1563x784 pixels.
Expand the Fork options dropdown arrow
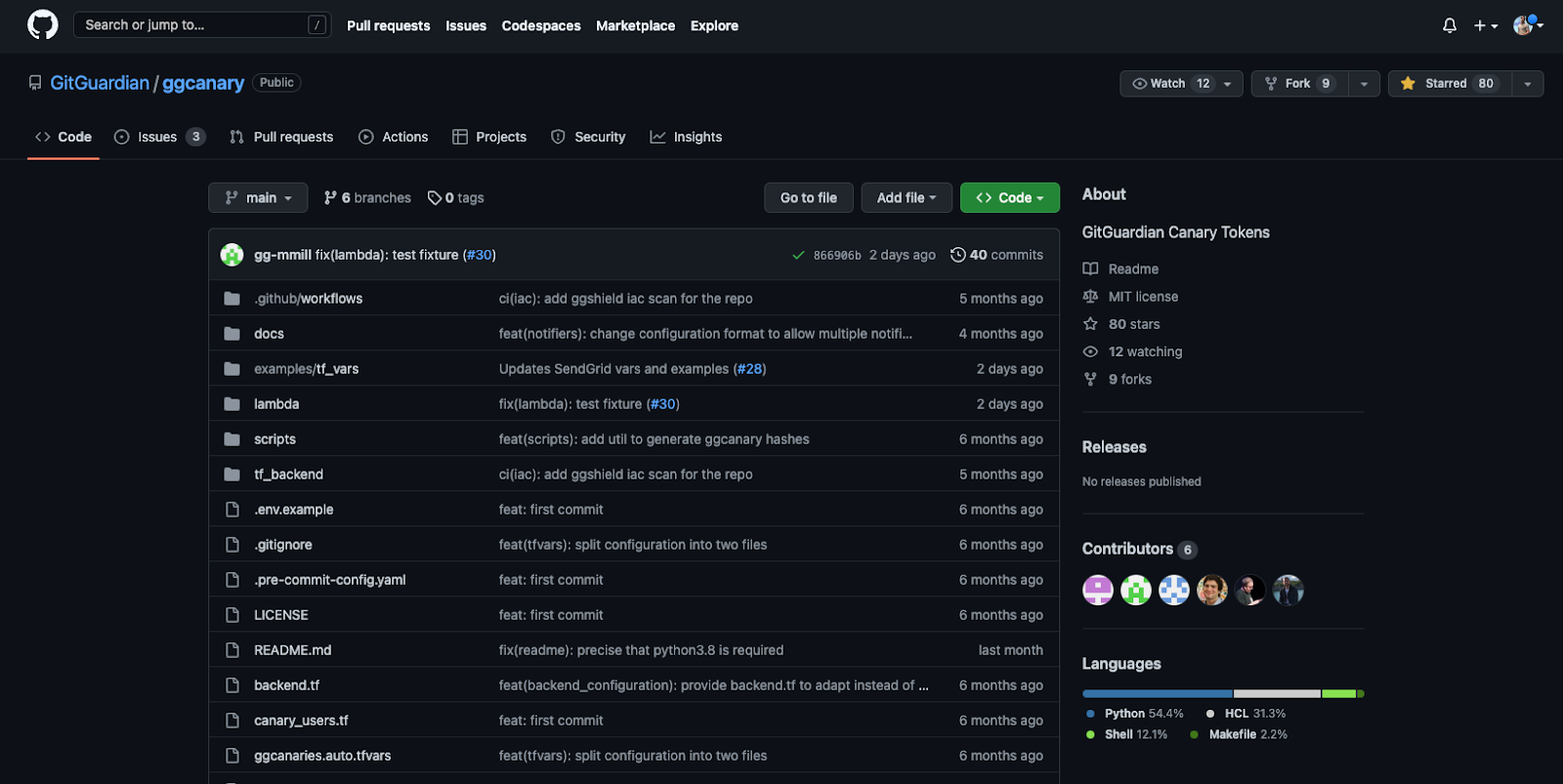[1364, 84]
